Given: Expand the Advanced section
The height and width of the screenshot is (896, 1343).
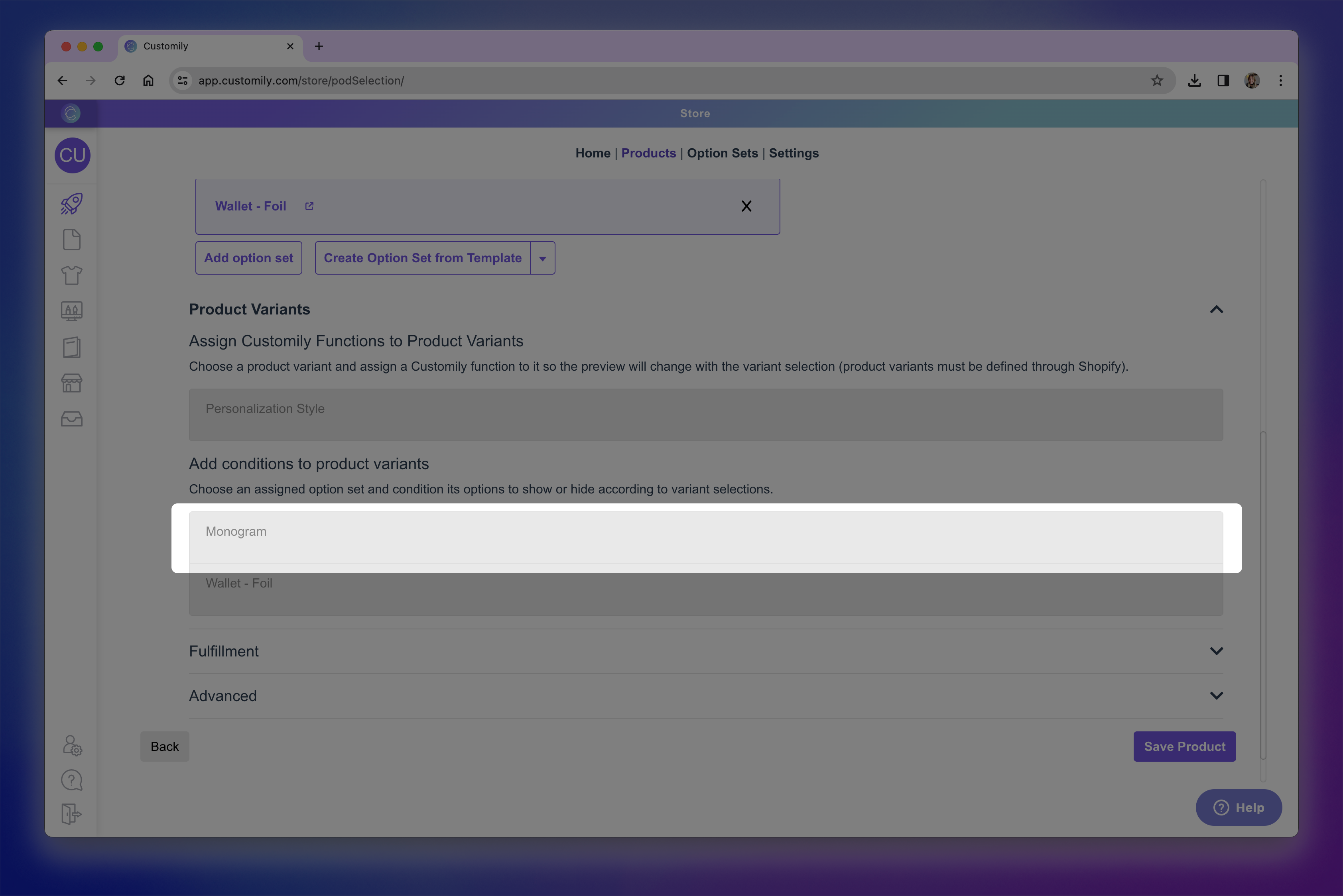Looking at the screenshot, I should [x=1216, y=696].
